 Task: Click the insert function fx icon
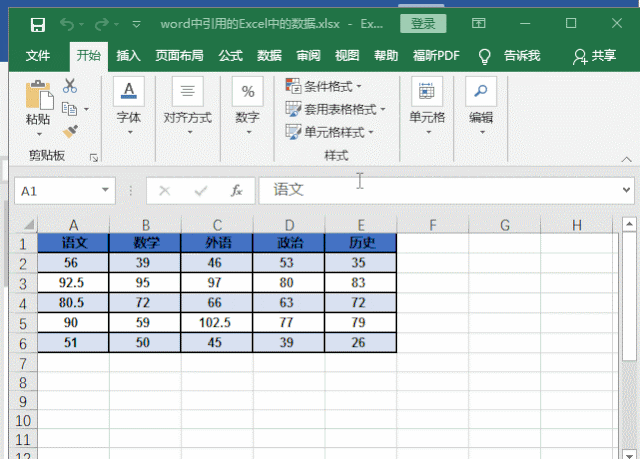click(x=236, y=190)
